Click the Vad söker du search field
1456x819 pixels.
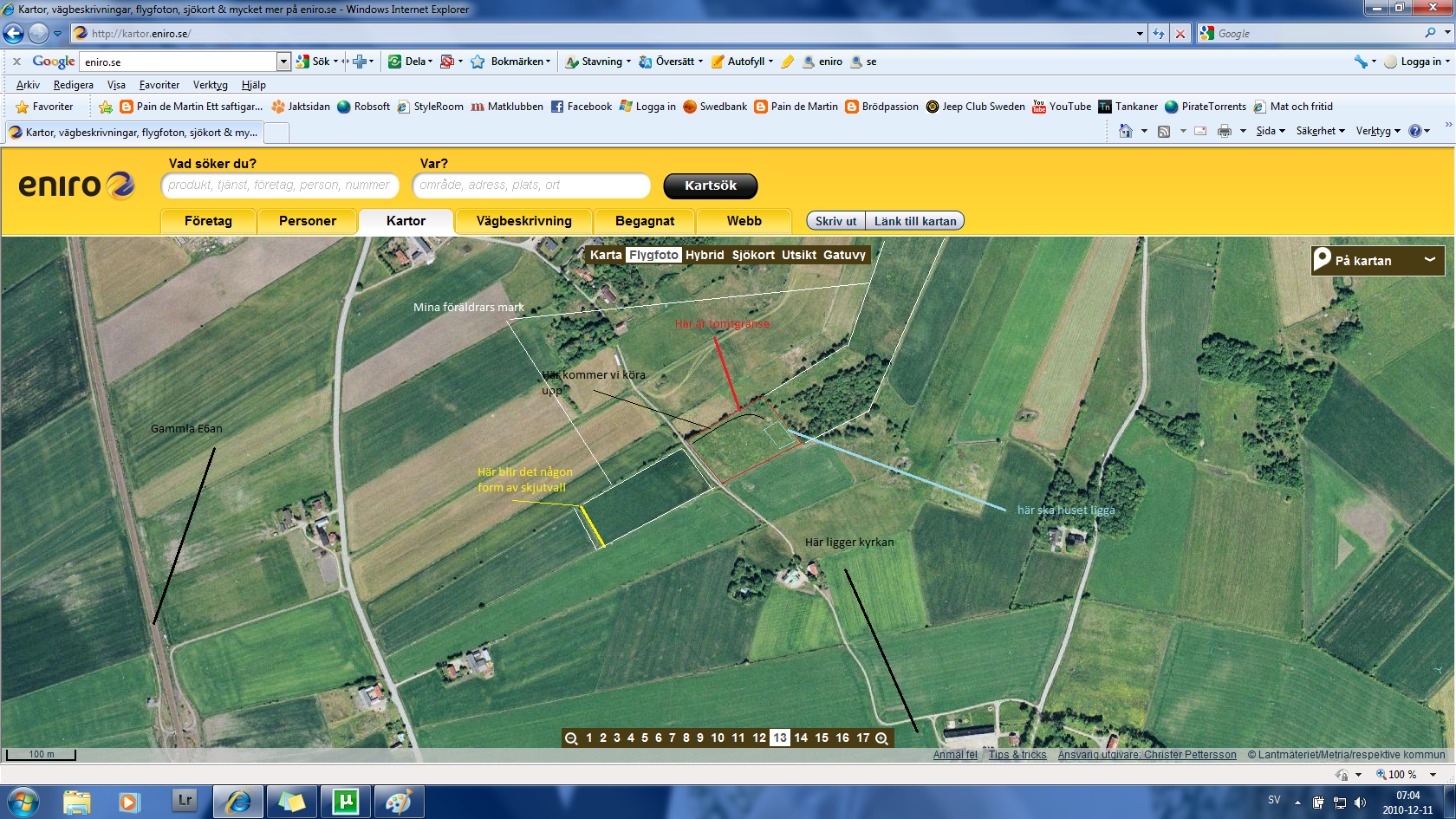pyautogui.click(x=279, y=185)
